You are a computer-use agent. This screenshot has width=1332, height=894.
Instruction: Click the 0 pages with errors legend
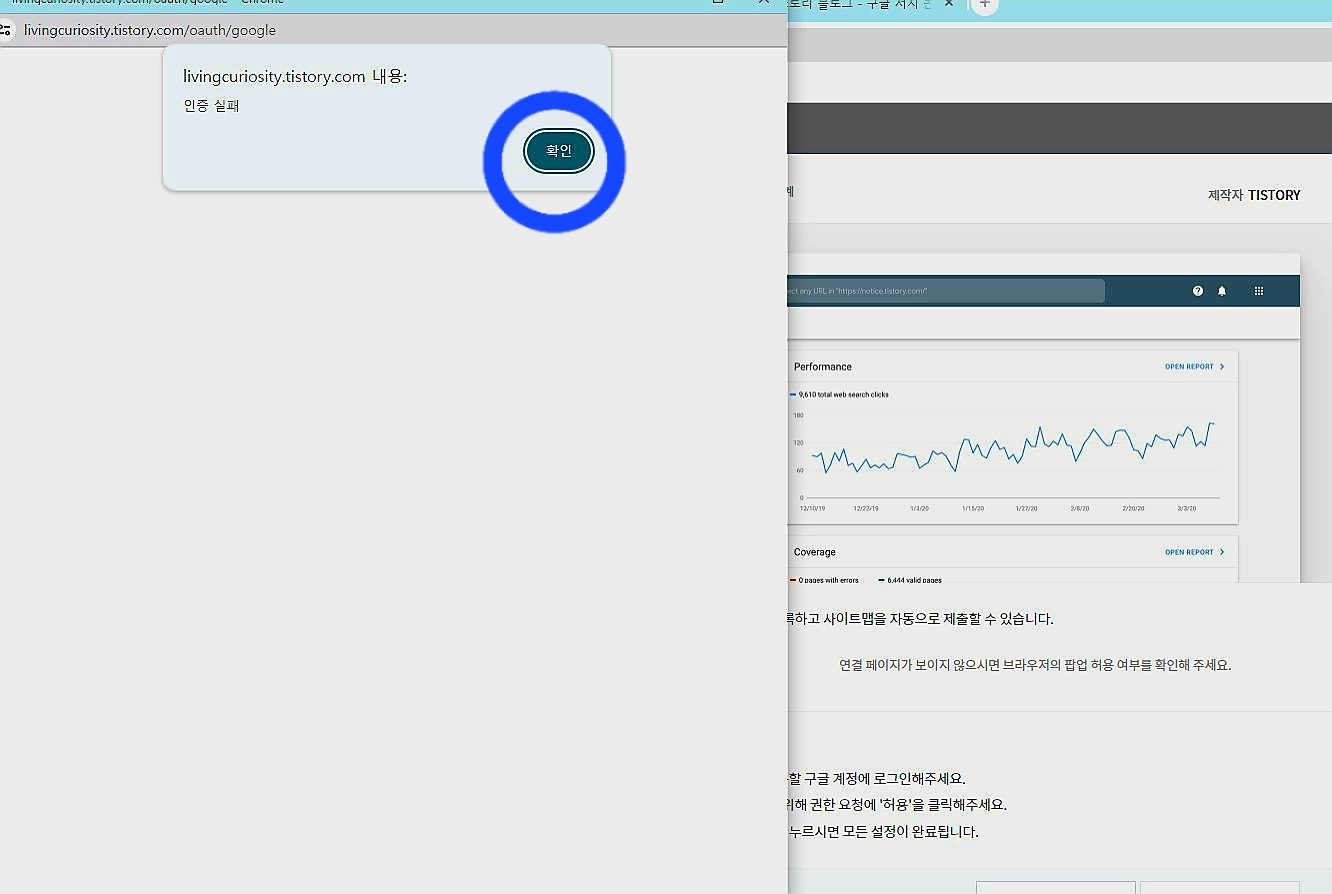[825, 580]
